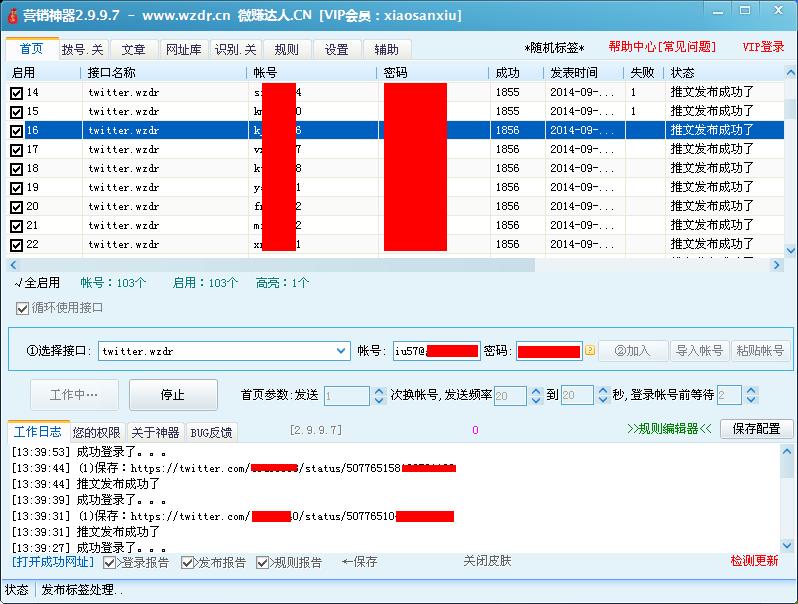The height and width of the screenshot is (604, 798).
Task: Click the 保存配置 button
Action: 756,429
